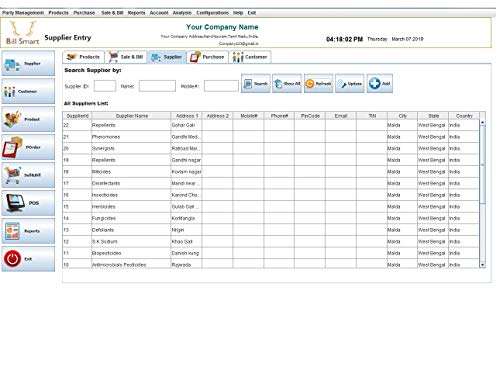
Task: Click the supplier list scrollbar down arrow
Action: click(x=482, y=265)
